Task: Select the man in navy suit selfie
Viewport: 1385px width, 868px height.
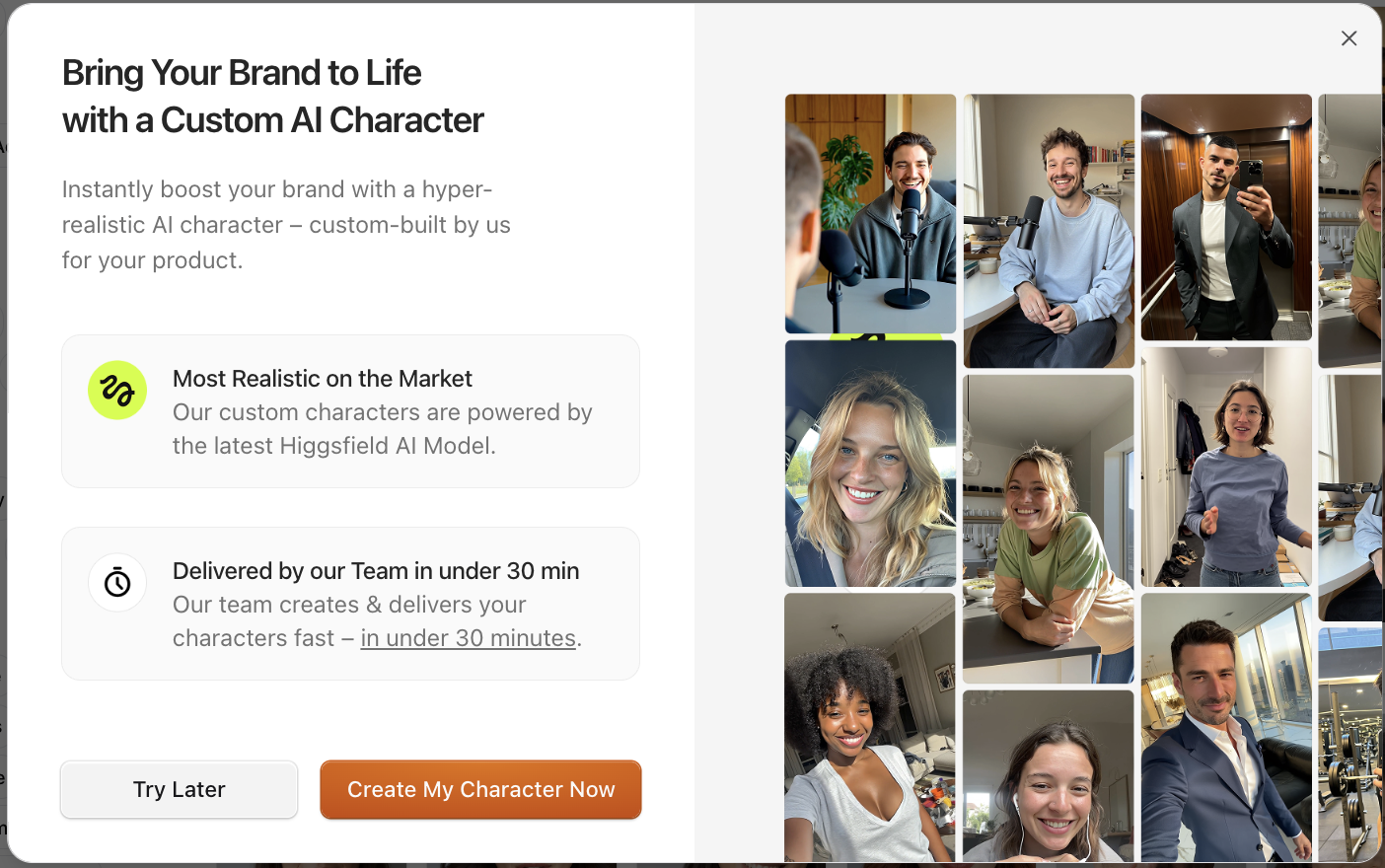Action: coord(1226,728)
